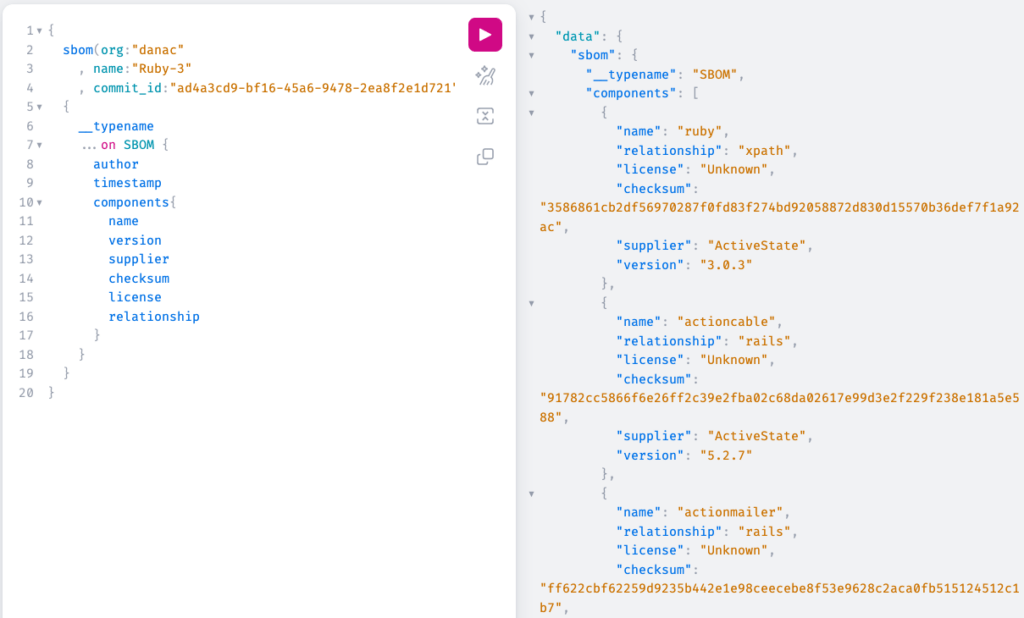Collapse the "components" array in the response
The width and height of the screenshot is (1024, 618).
[531, 93]
